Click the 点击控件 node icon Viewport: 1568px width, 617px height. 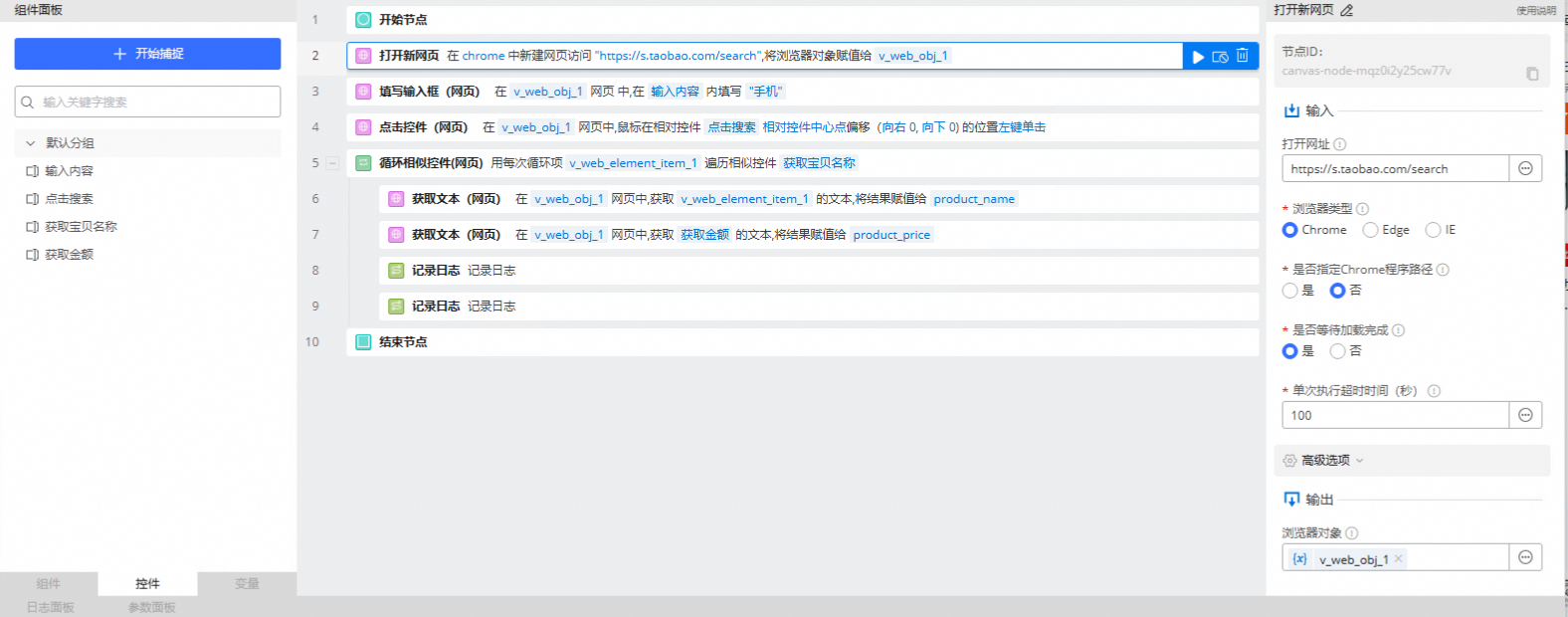tap(363, 127)
